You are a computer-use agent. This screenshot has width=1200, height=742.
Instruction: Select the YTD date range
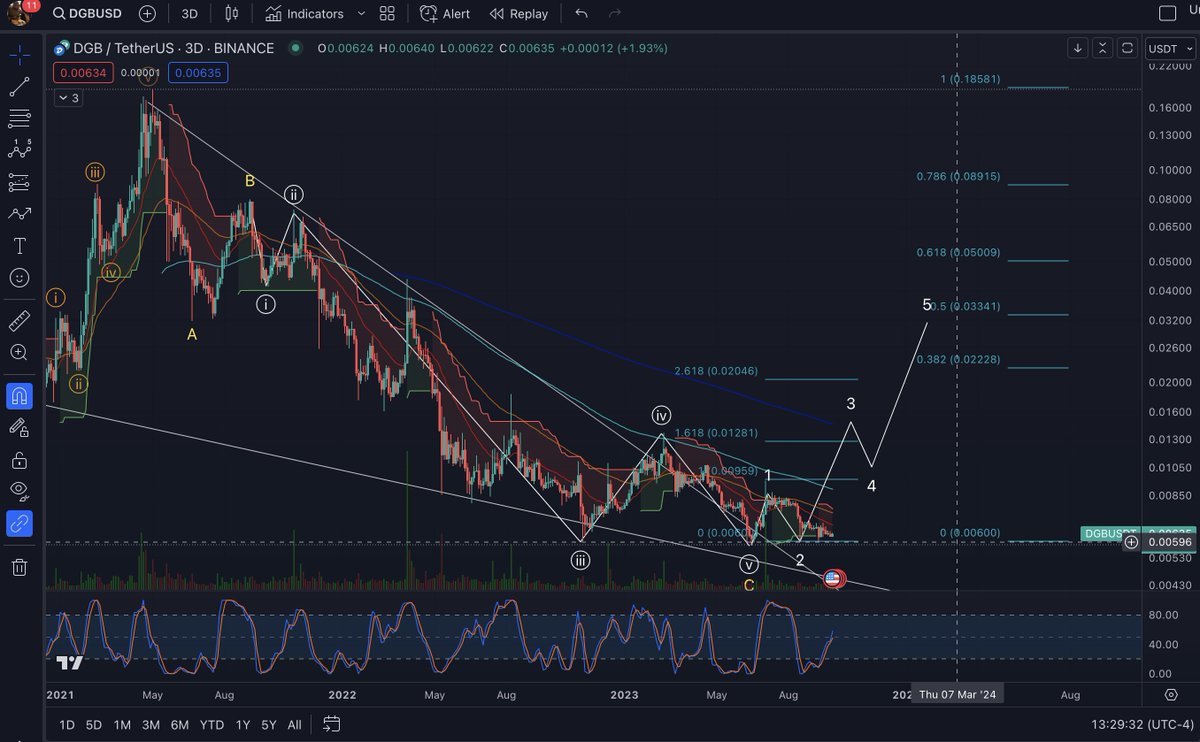click(x=211, y=724)
